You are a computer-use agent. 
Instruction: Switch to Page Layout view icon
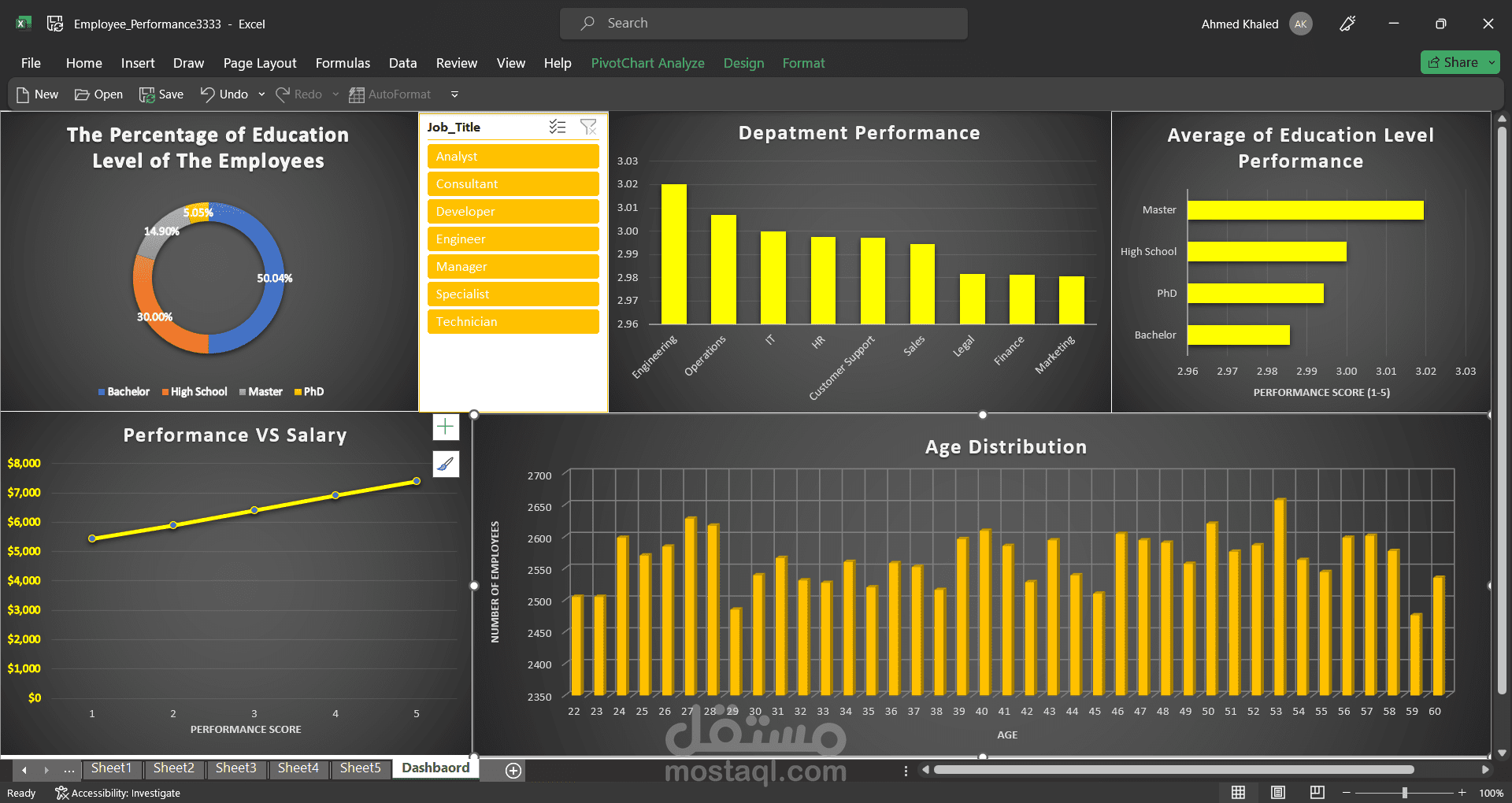[x=1278, y=793]
